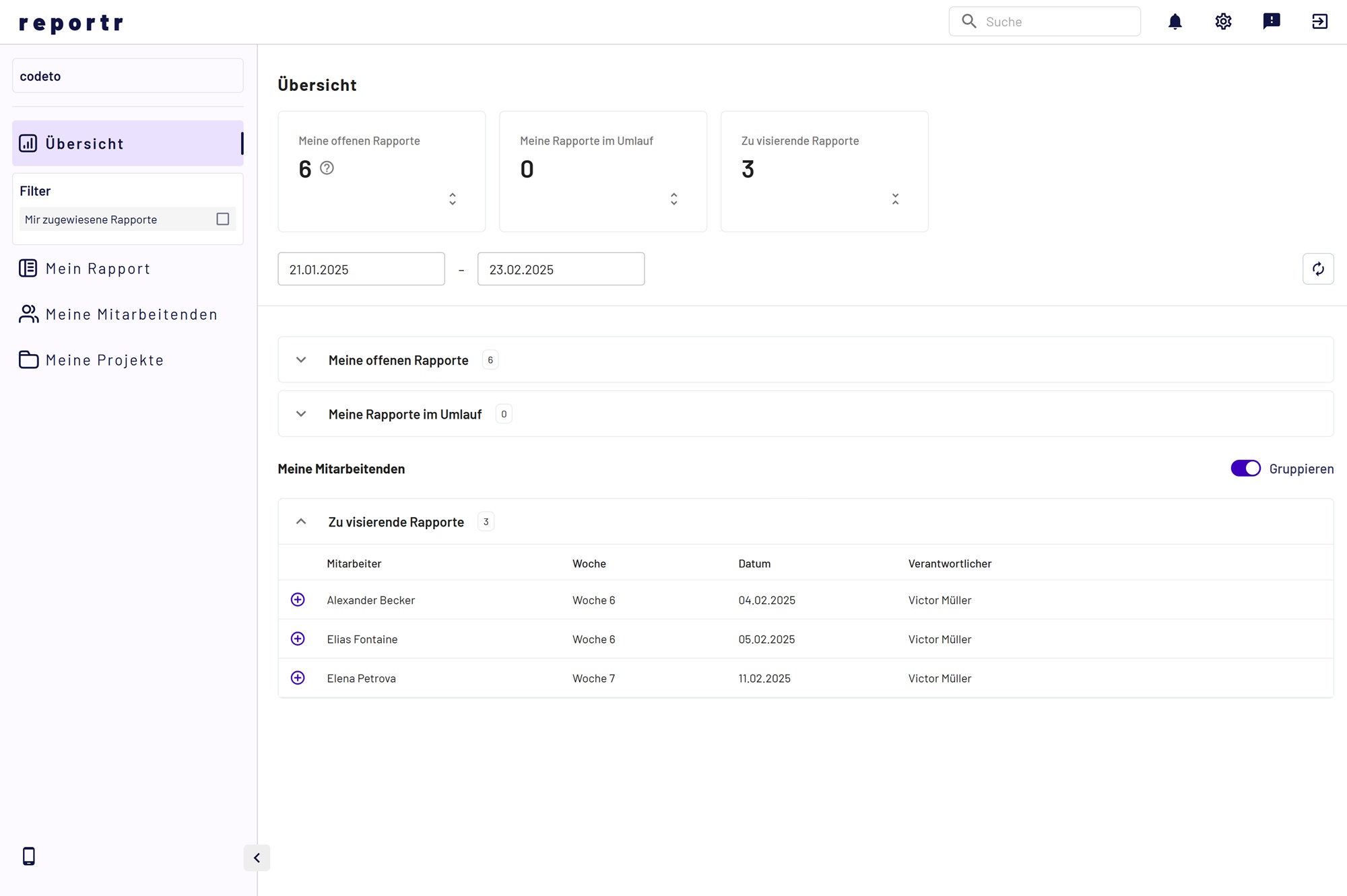The width and height of the screenshot is (1347, 896).
Task: Sort by Verantwortlicher column header
Action: [x=950, y=563]
